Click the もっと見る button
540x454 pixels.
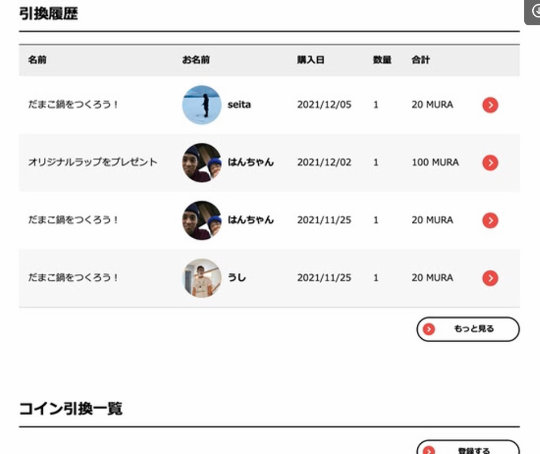click(468, 329)
